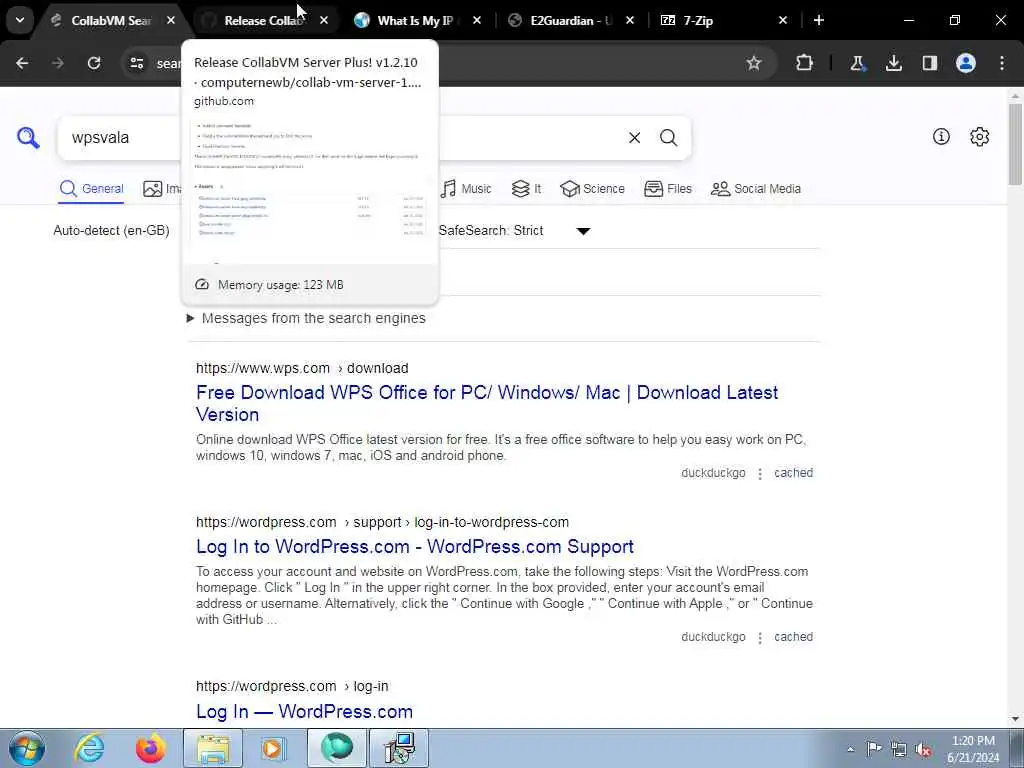Open cached copy of WordPress Support result
Viewport: 1024px width, 768px height.
(793, 637)
